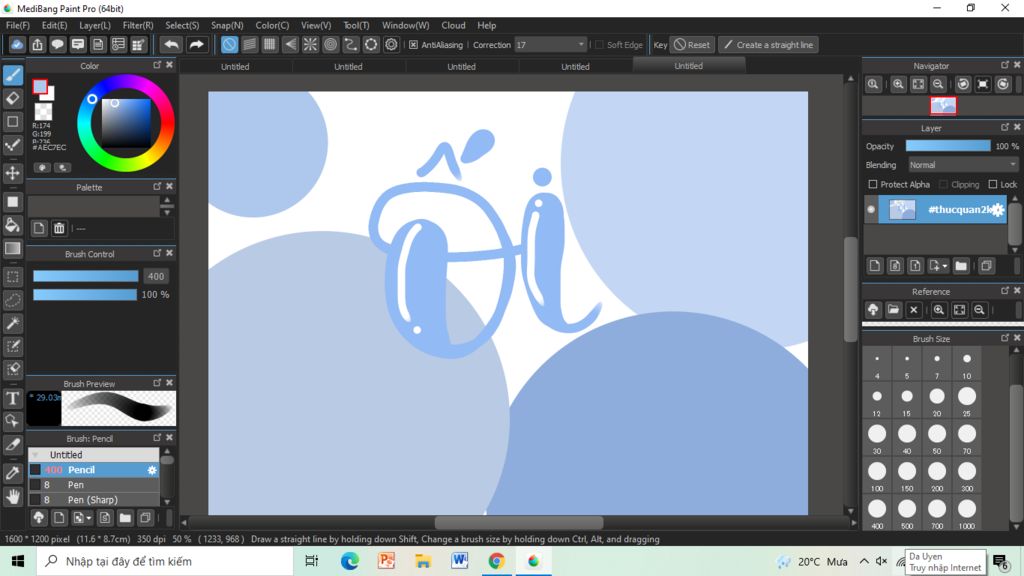Select the Magic Wand tool
The height and width of the screenshot is (576, 1024).
13,323
